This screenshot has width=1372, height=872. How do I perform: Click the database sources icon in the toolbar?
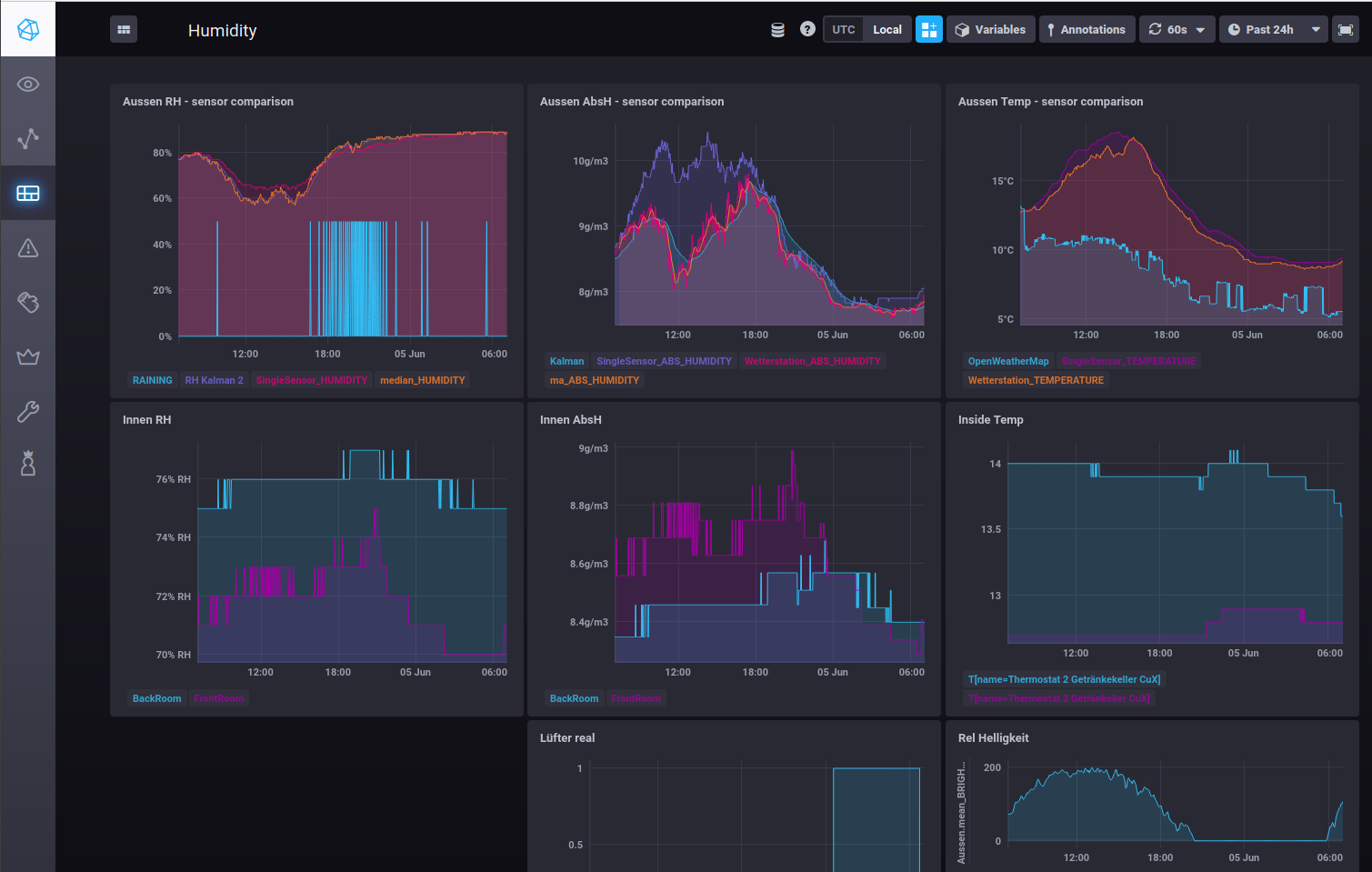[x=777, y=28]
